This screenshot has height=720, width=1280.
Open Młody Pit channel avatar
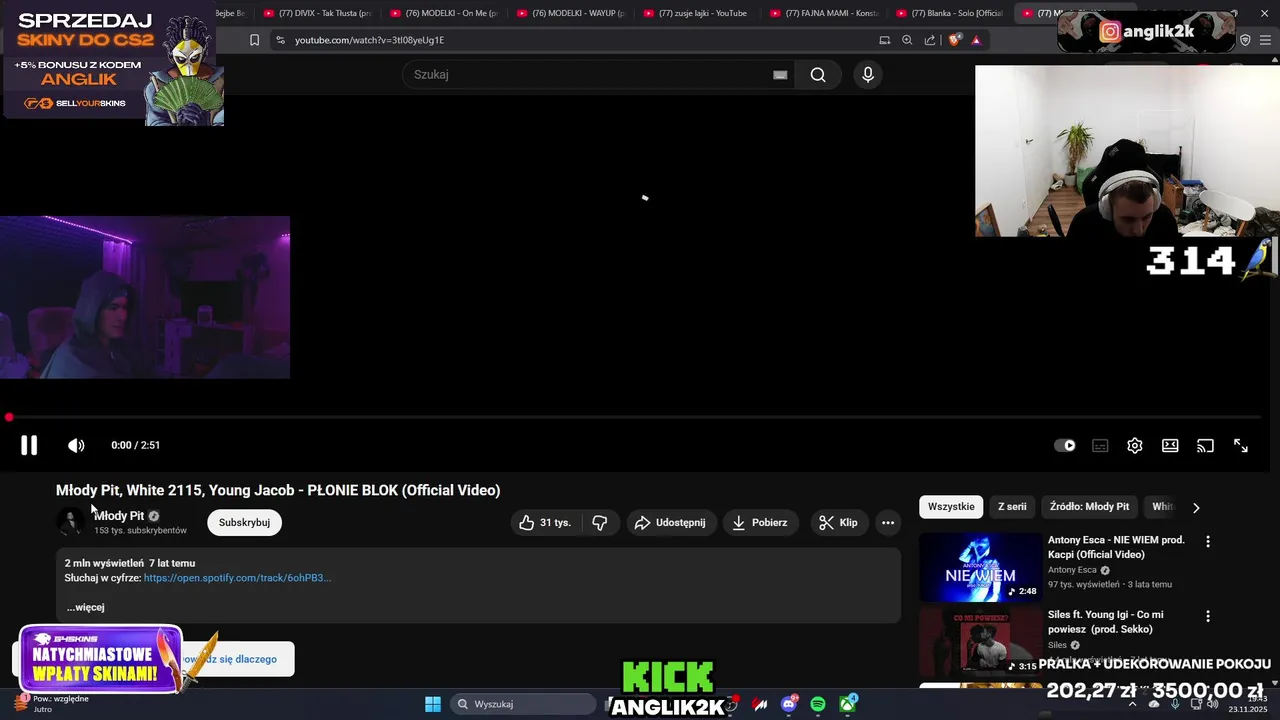[70, 522]
